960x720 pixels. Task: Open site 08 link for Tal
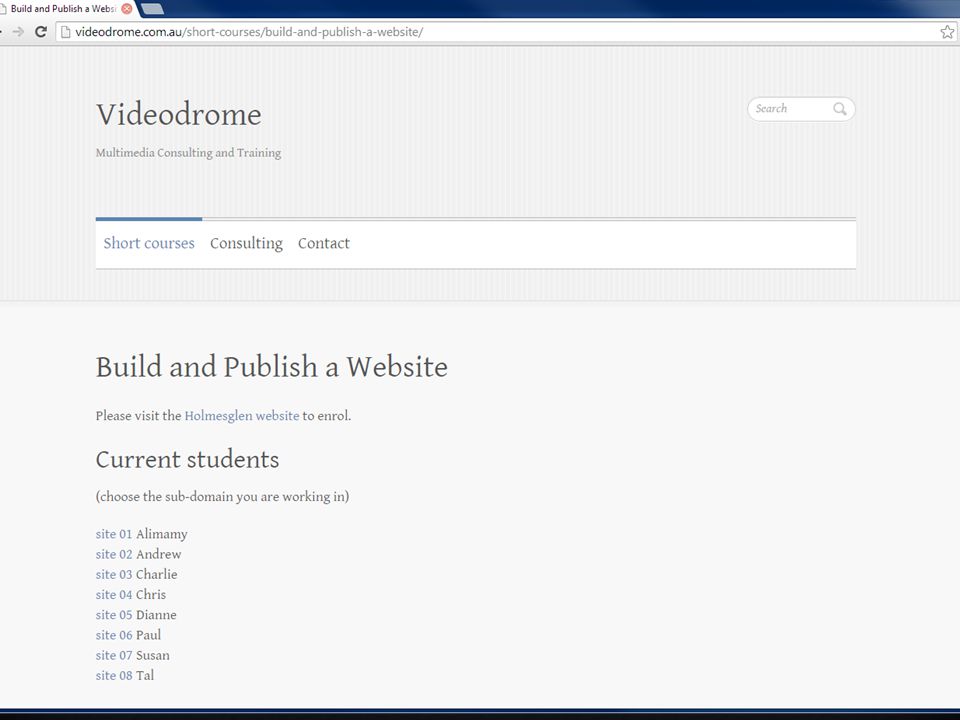pos(114,675)
